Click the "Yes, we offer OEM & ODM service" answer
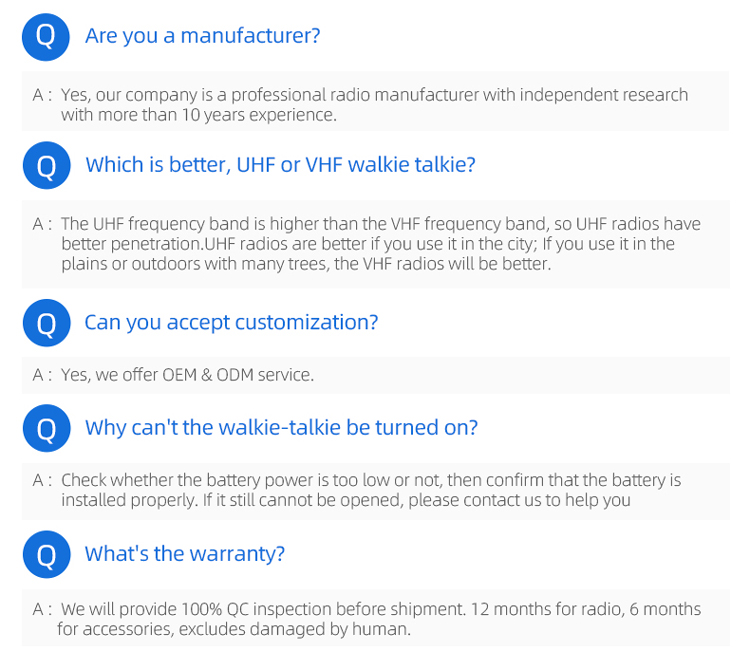Viewport: 750px width, 670px height. (x=188, y=375)
